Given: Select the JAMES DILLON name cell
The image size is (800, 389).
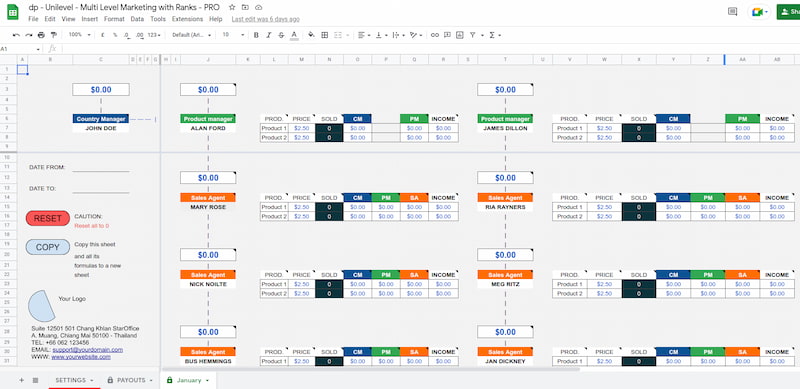Looking at the screenshot, I should (506, 128).
